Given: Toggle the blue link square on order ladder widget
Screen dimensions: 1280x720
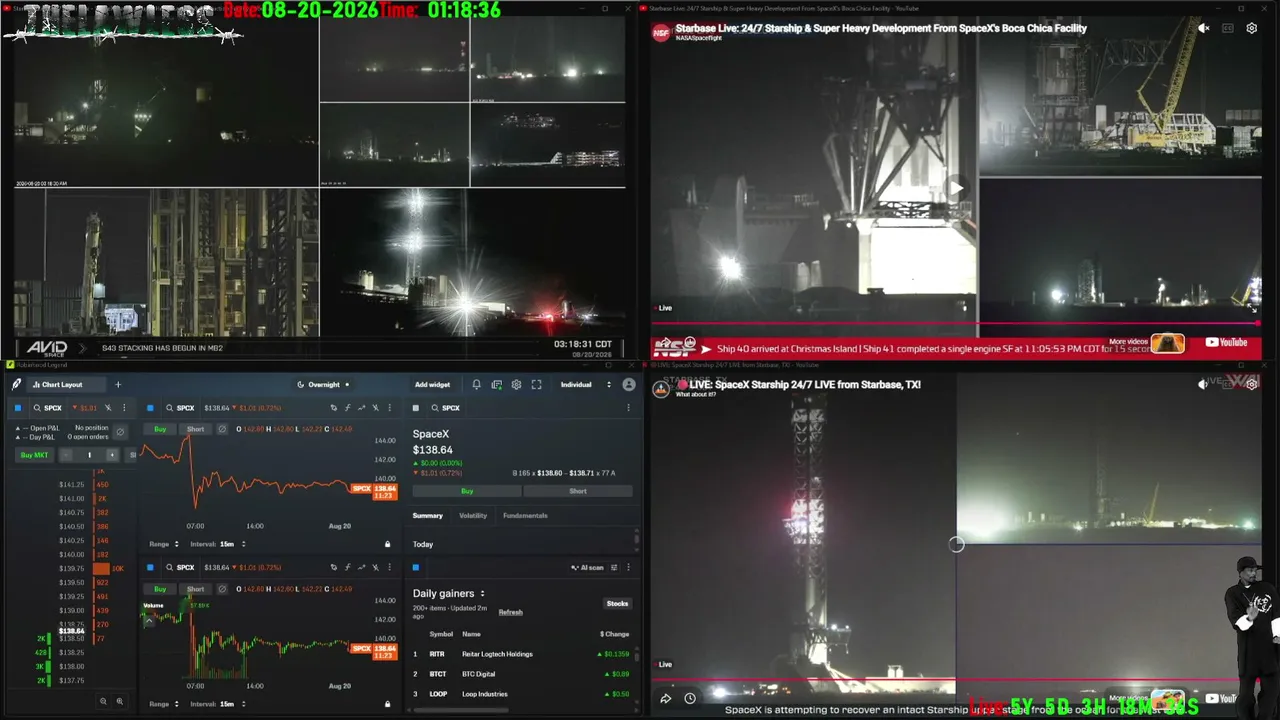Looking at the screenshot, I should [17, 408].
